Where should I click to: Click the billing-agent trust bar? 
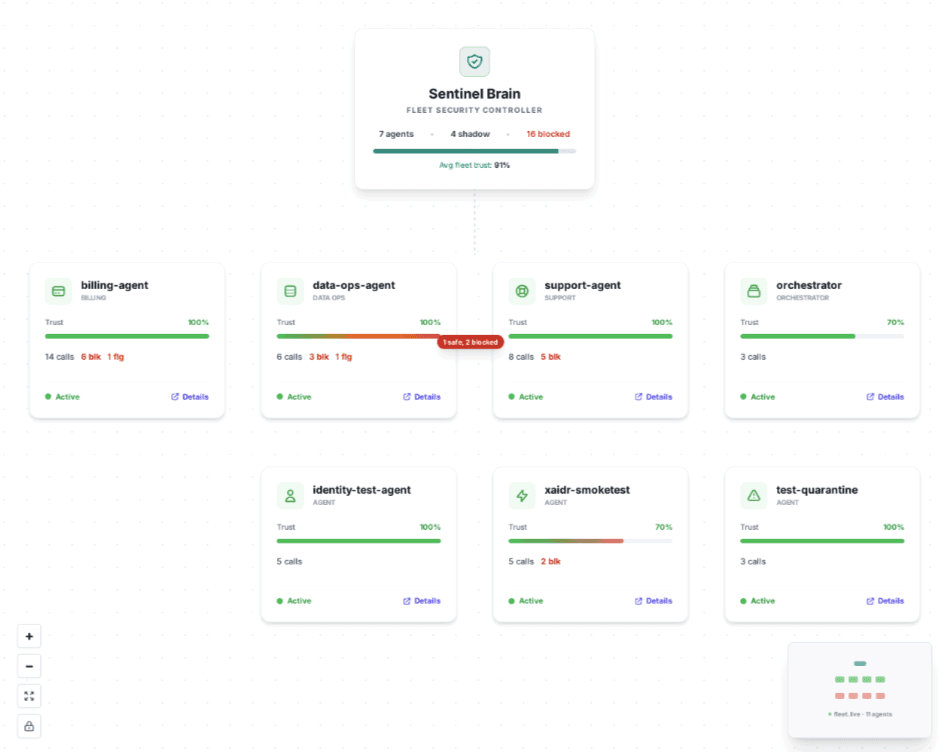[x=127, y=336]
